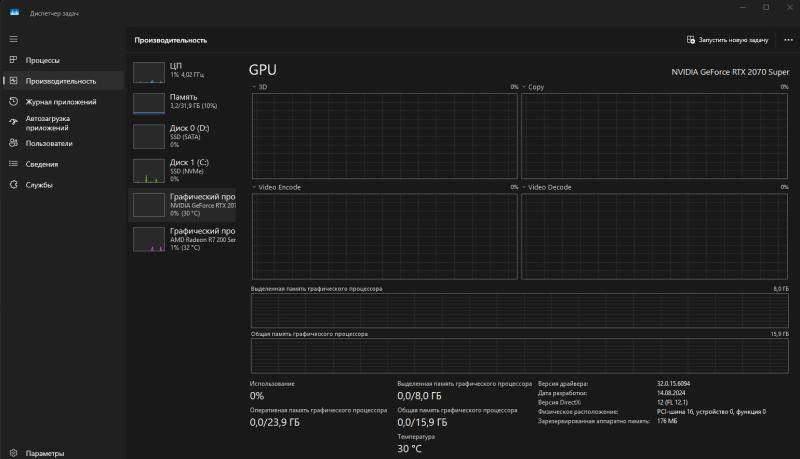
Task: Click the Processes icon in sidebar
Action: 14,60
